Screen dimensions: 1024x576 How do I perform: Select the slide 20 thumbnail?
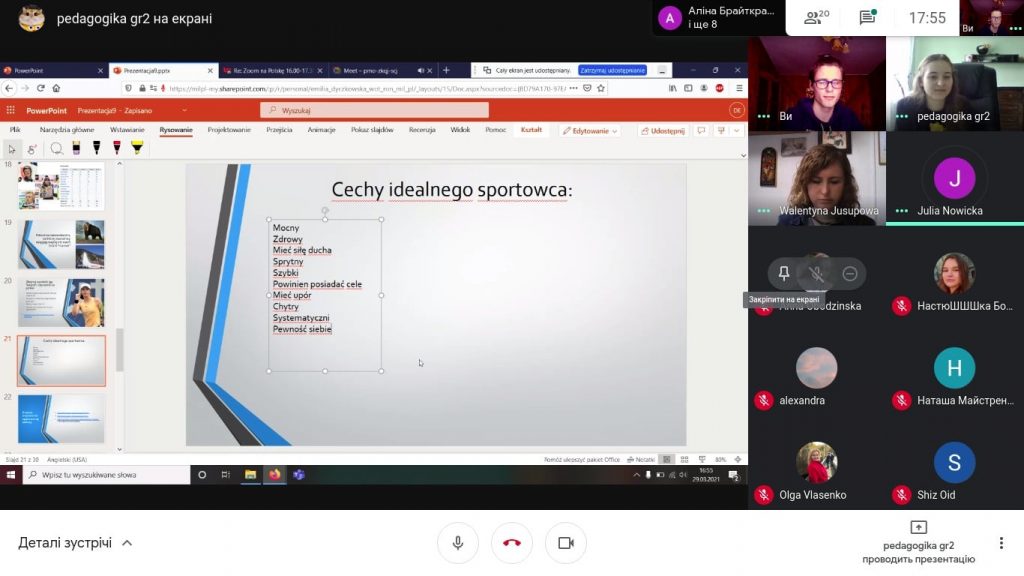61,302
